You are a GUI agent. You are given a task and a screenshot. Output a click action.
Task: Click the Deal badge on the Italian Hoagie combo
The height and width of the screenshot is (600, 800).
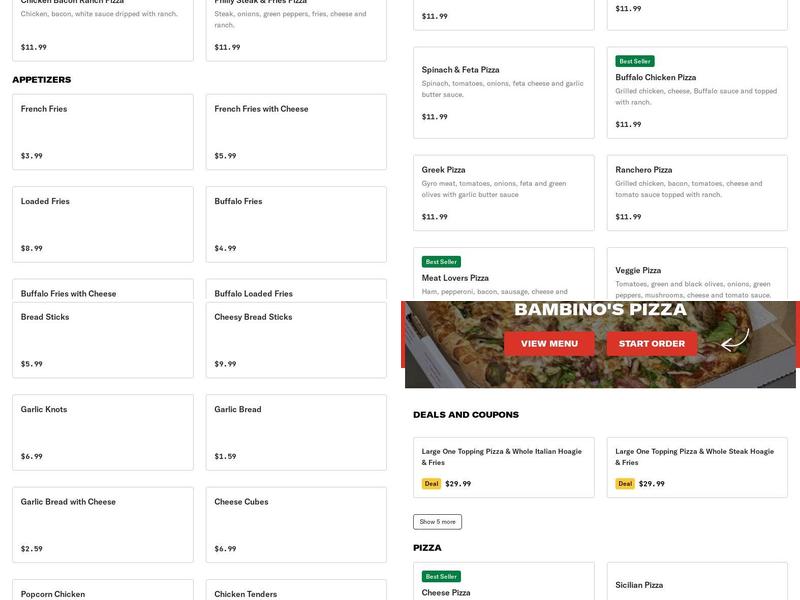(x=430, y=483)
